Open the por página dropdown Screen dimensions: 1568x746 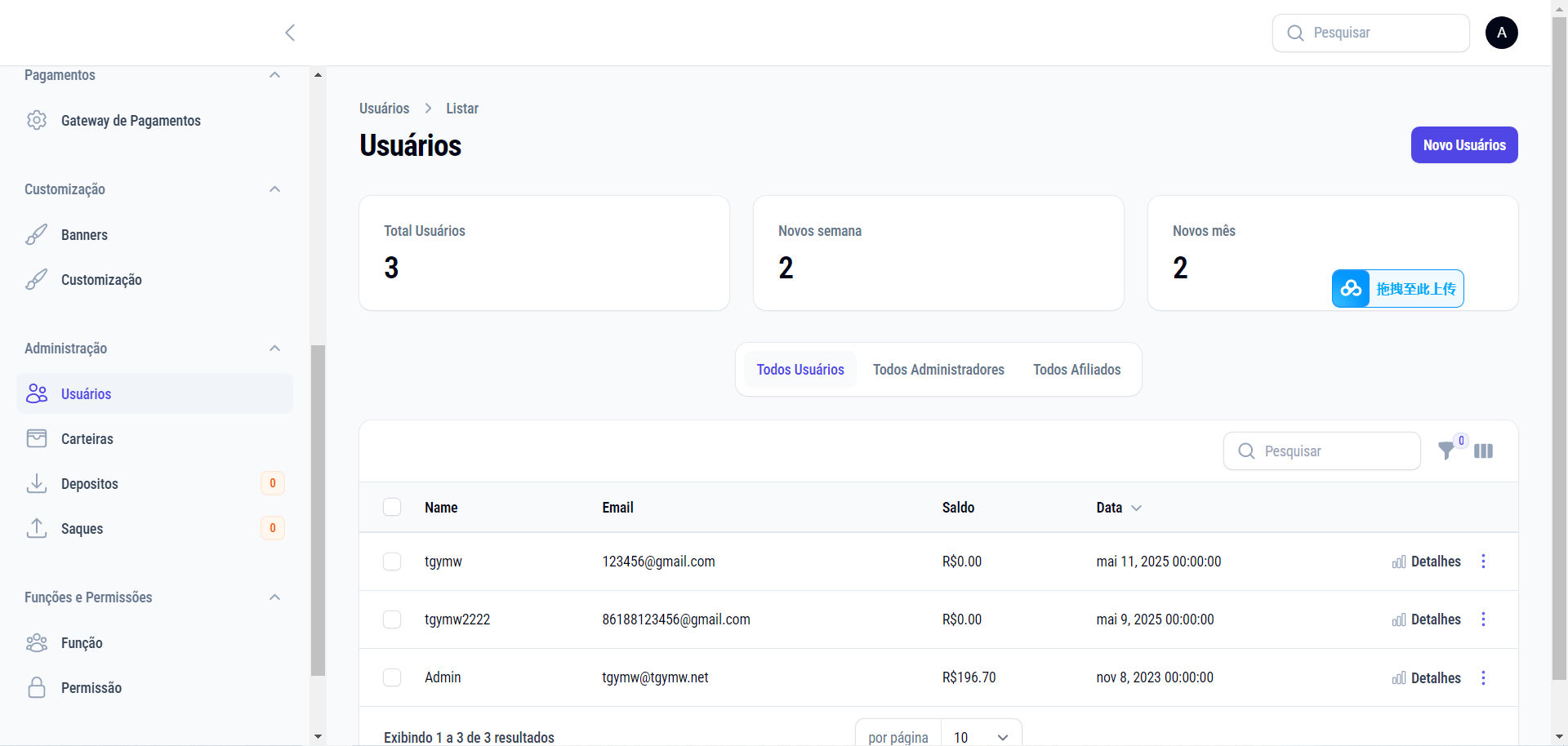(x=980, y=737)
